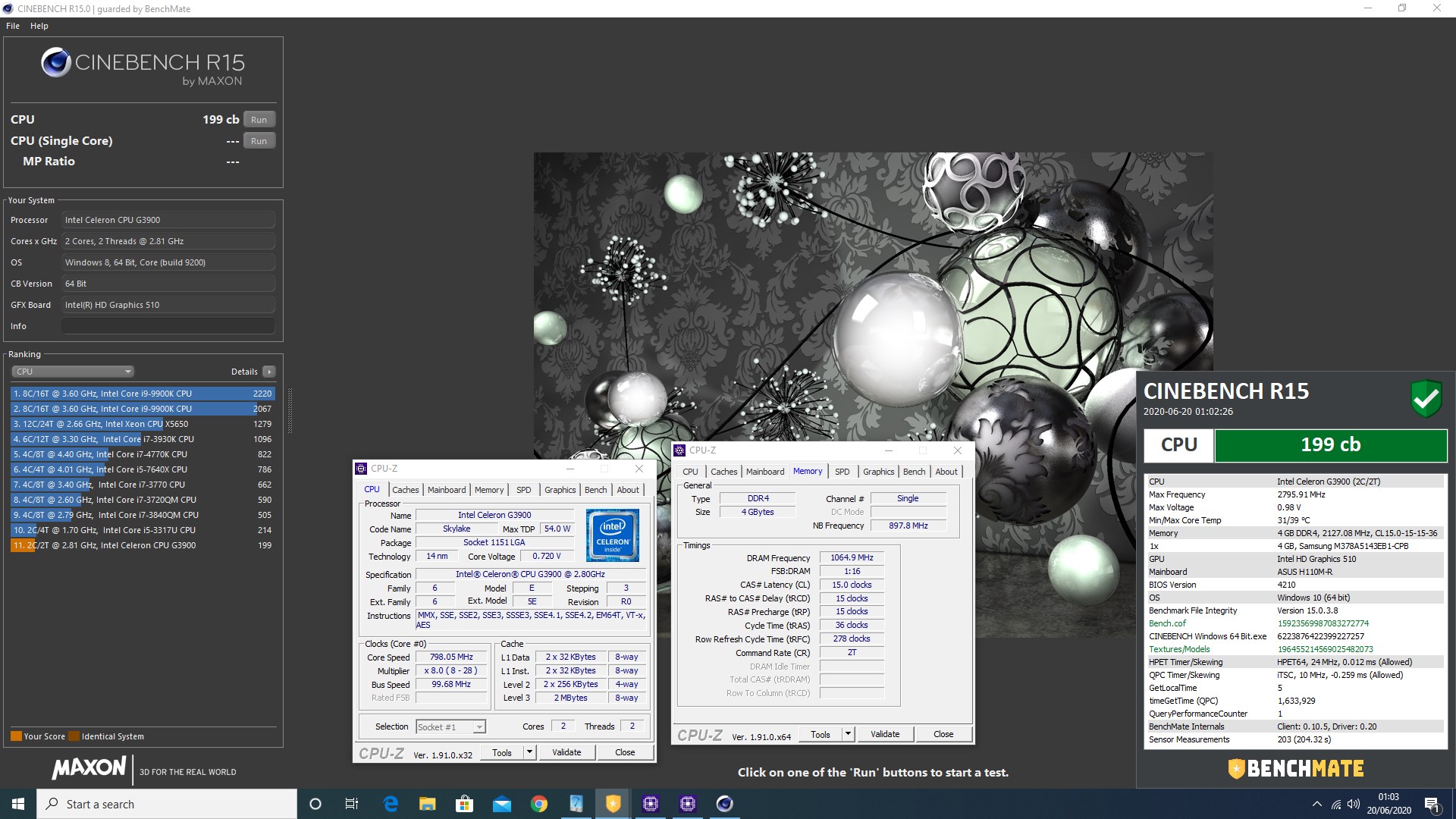Select ranking row Intel Celeron CPU G3900
Viewport: 1456px width, 819px height.
pos(143,545)
